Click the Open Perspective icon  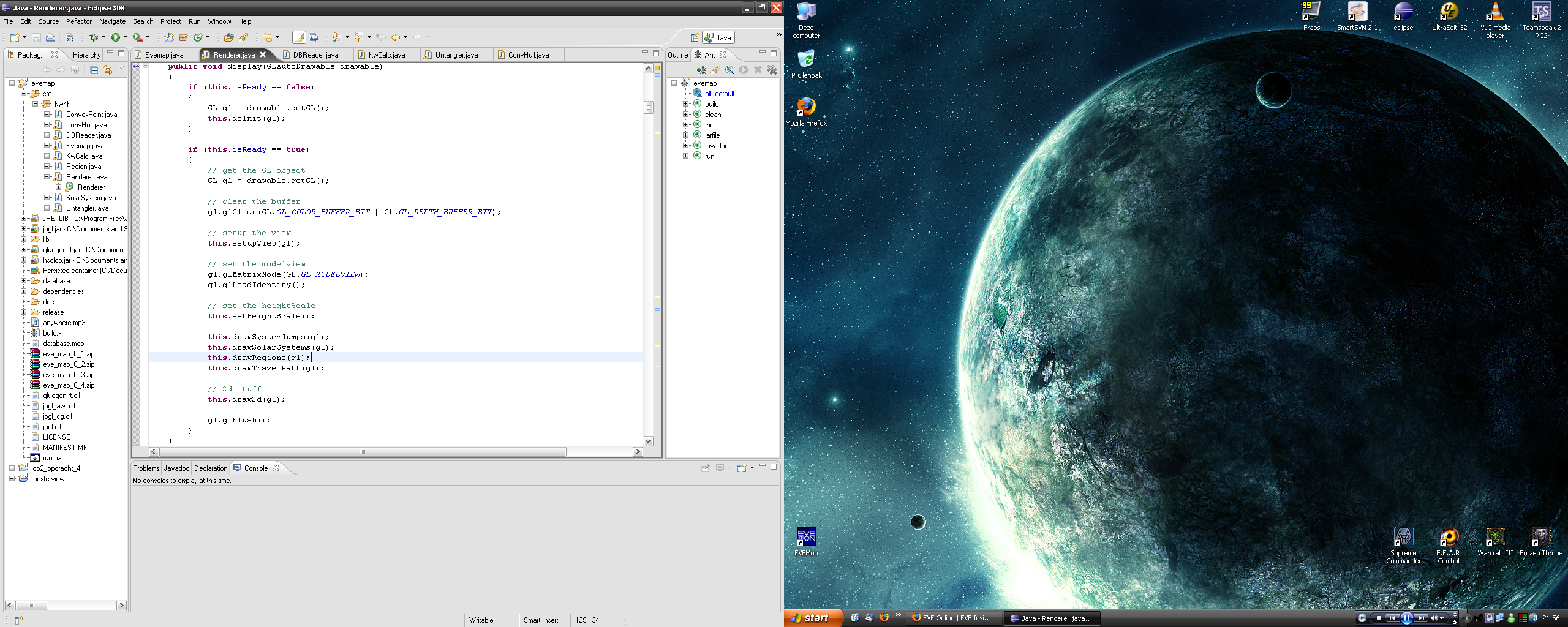tap(695, 37)
